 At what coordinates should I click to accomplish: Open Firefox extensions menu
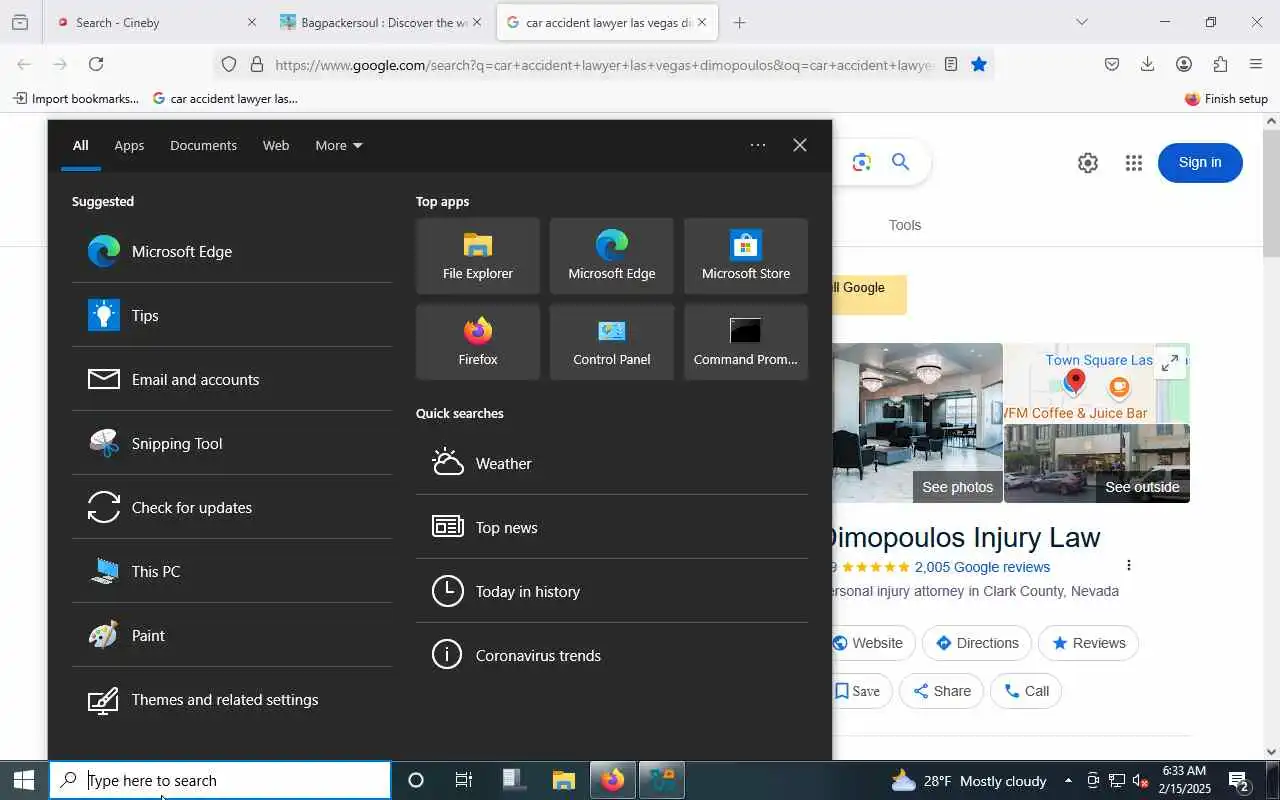pos(1220,64)
